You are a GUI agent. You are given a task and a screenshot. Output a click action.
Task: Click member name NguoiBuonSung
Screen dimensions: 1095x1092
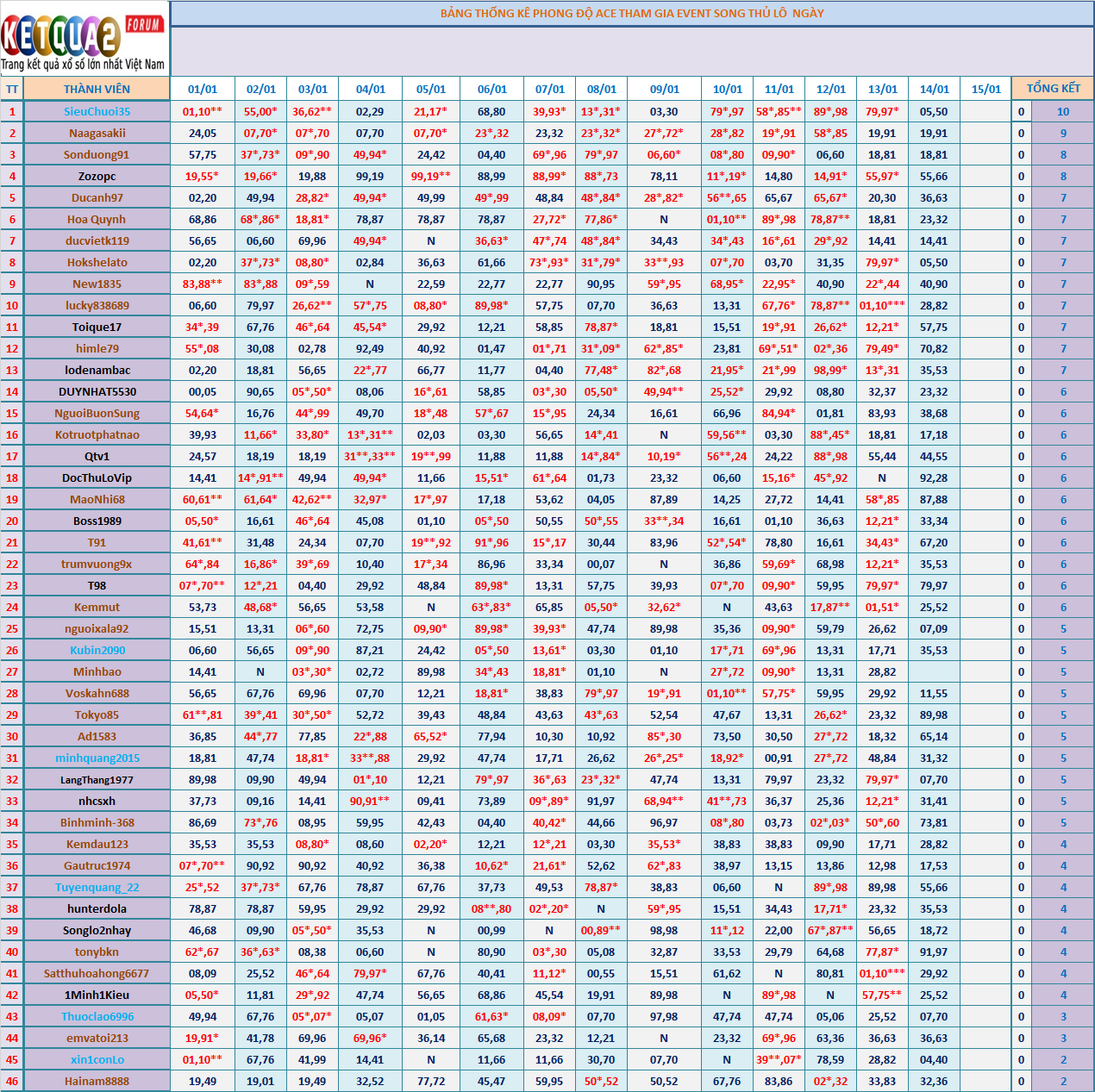pos(97,413)
